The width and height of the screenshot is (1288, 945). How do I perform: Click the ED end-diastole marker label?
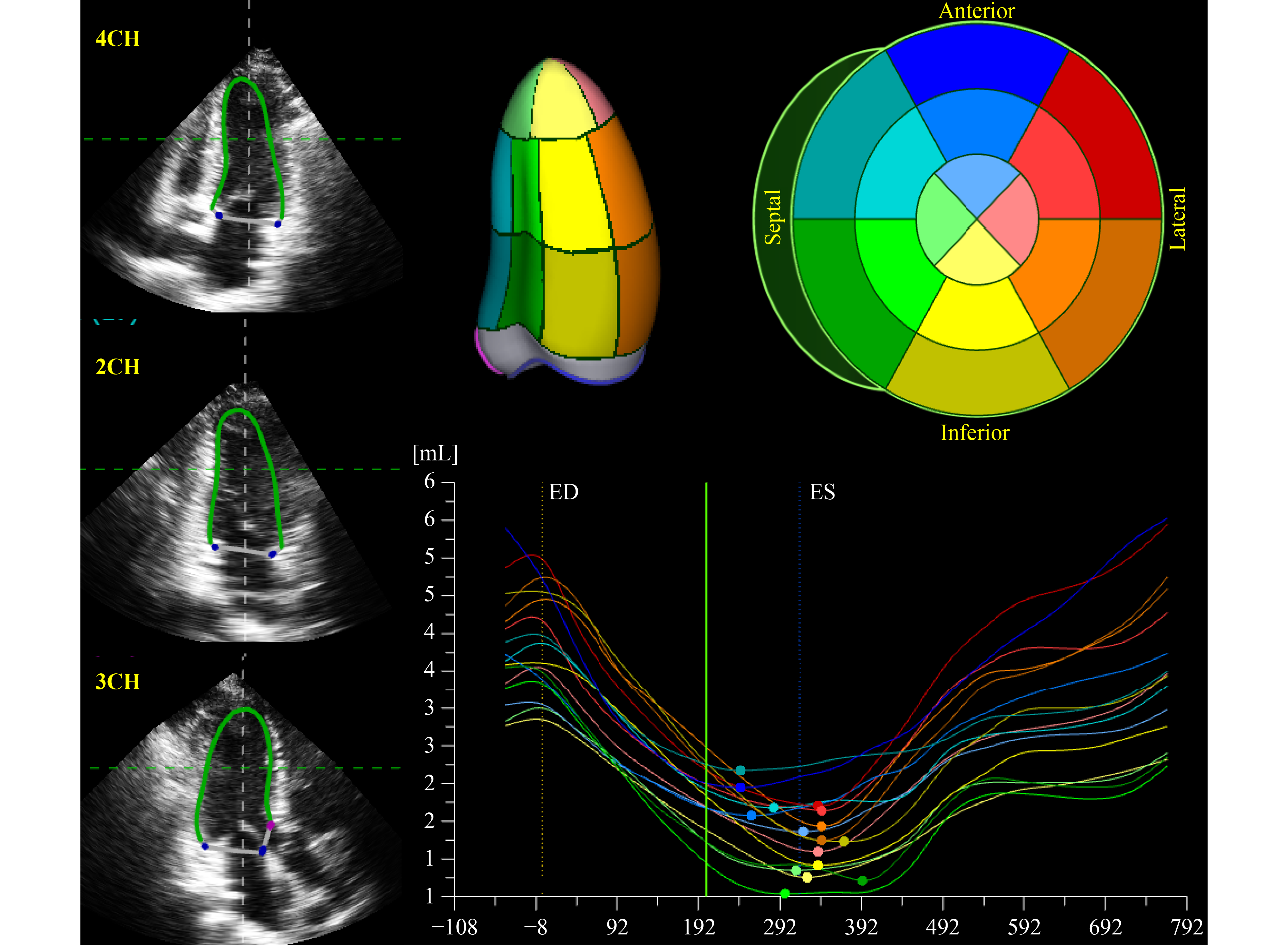[x=563, y=492]
